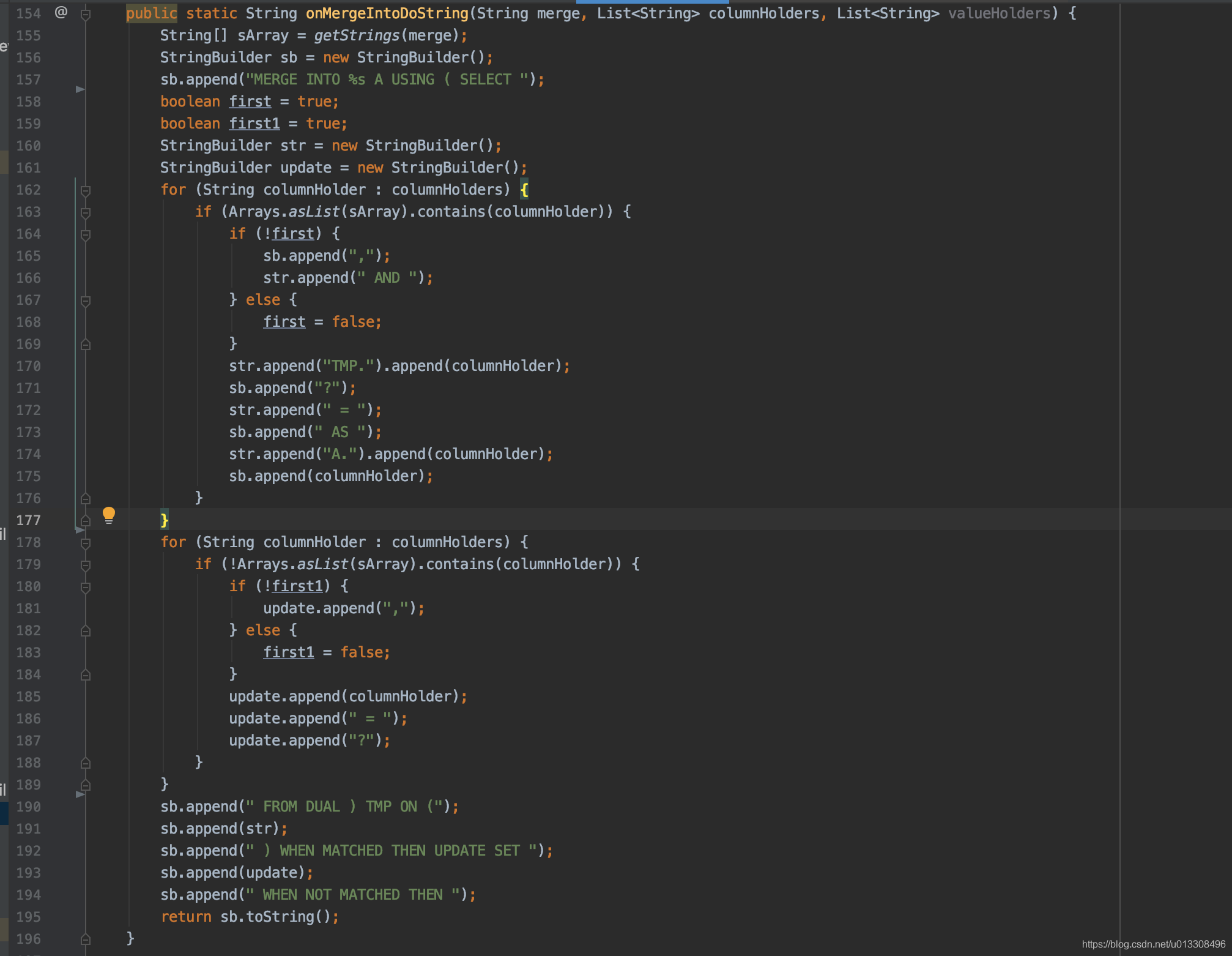Click line number 177 in the gutter
This screenshot has height=956, width=1232.
[x=28, y=520]
